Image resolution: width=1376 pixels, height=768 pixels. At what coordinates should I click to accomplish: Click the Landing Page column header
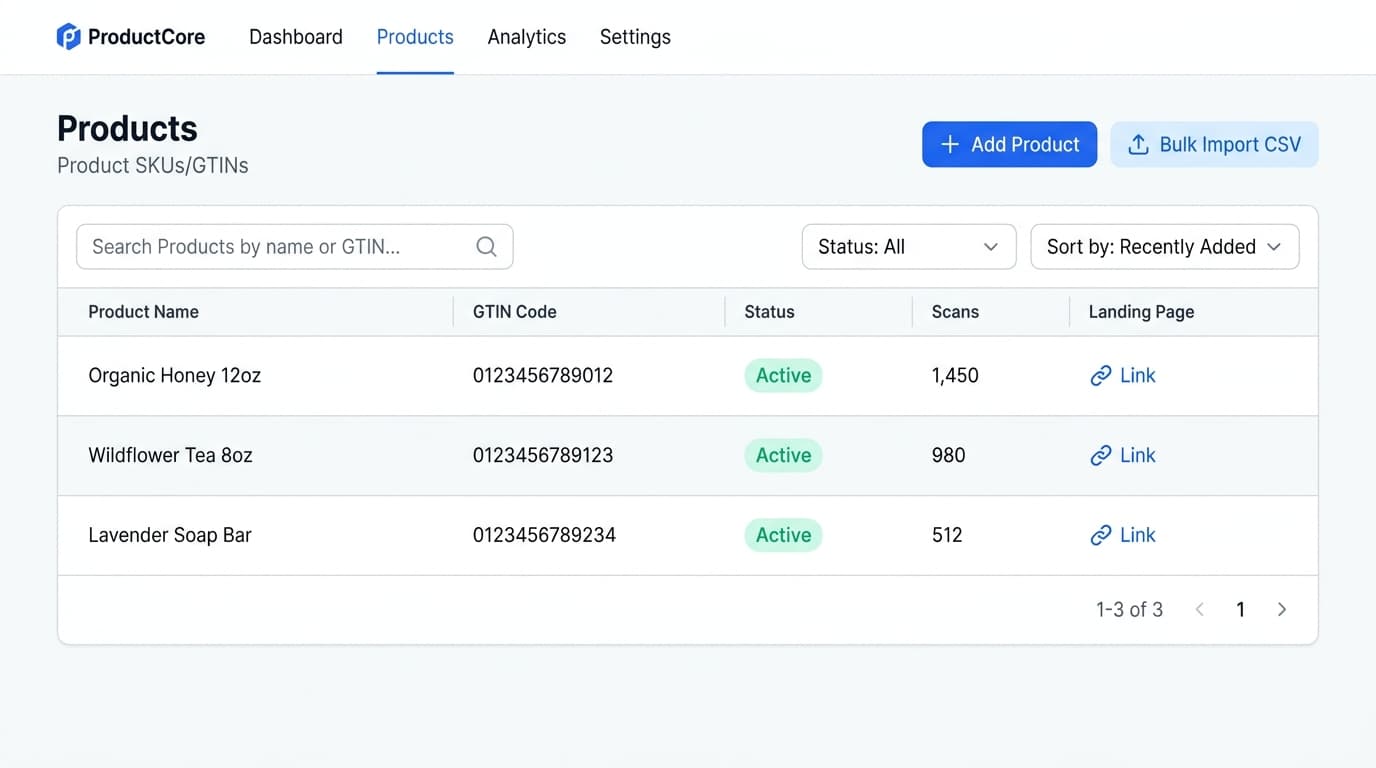click(1141, 312)
